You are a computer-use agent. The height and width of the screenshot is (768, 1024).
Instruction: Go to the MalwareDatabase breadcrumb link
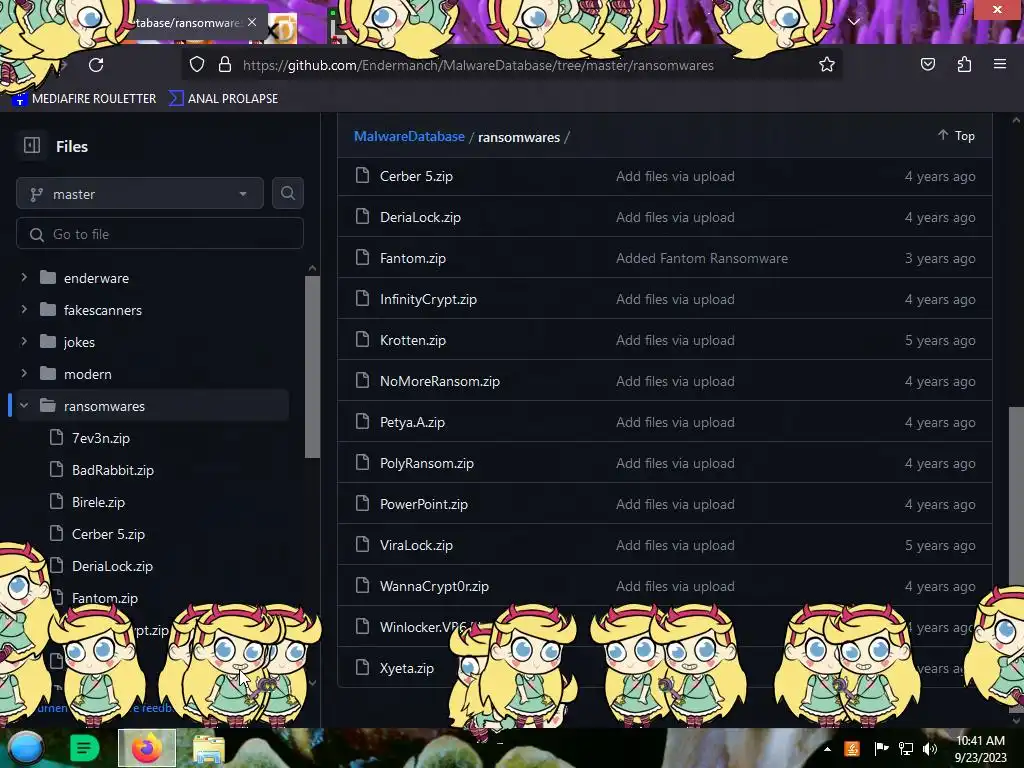pyautogui.click(x=409, y=136)
